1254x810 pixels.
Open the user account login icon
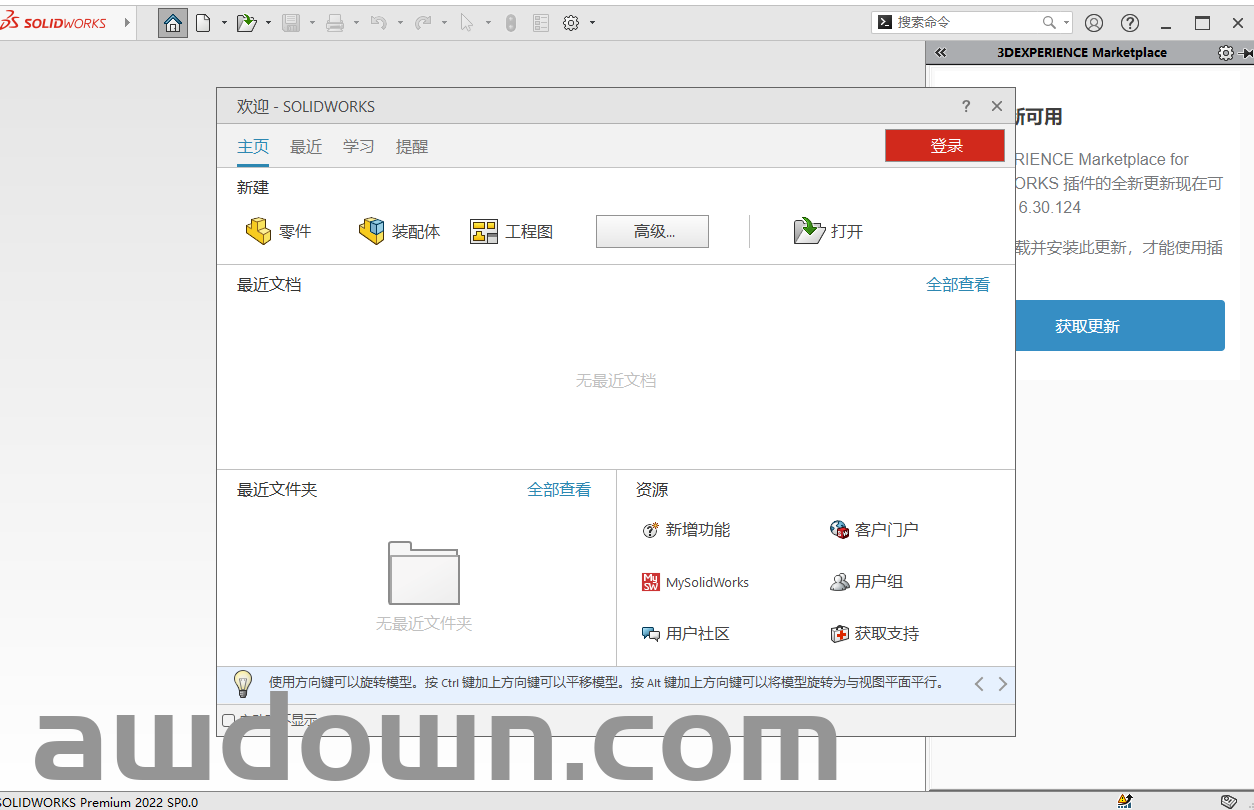pyautogui.click(x=1094, y=23)
